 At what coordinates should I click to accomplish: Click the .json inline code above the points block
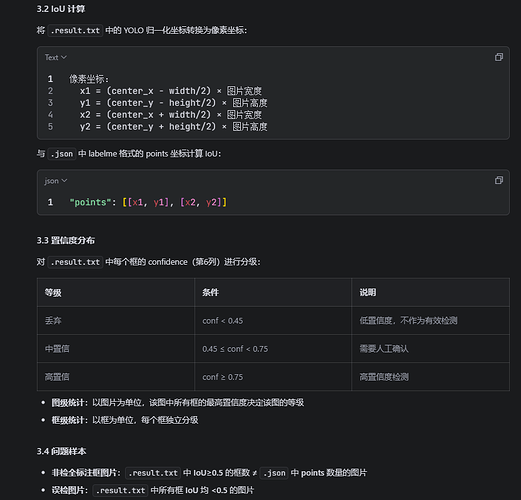coord(62,154)
